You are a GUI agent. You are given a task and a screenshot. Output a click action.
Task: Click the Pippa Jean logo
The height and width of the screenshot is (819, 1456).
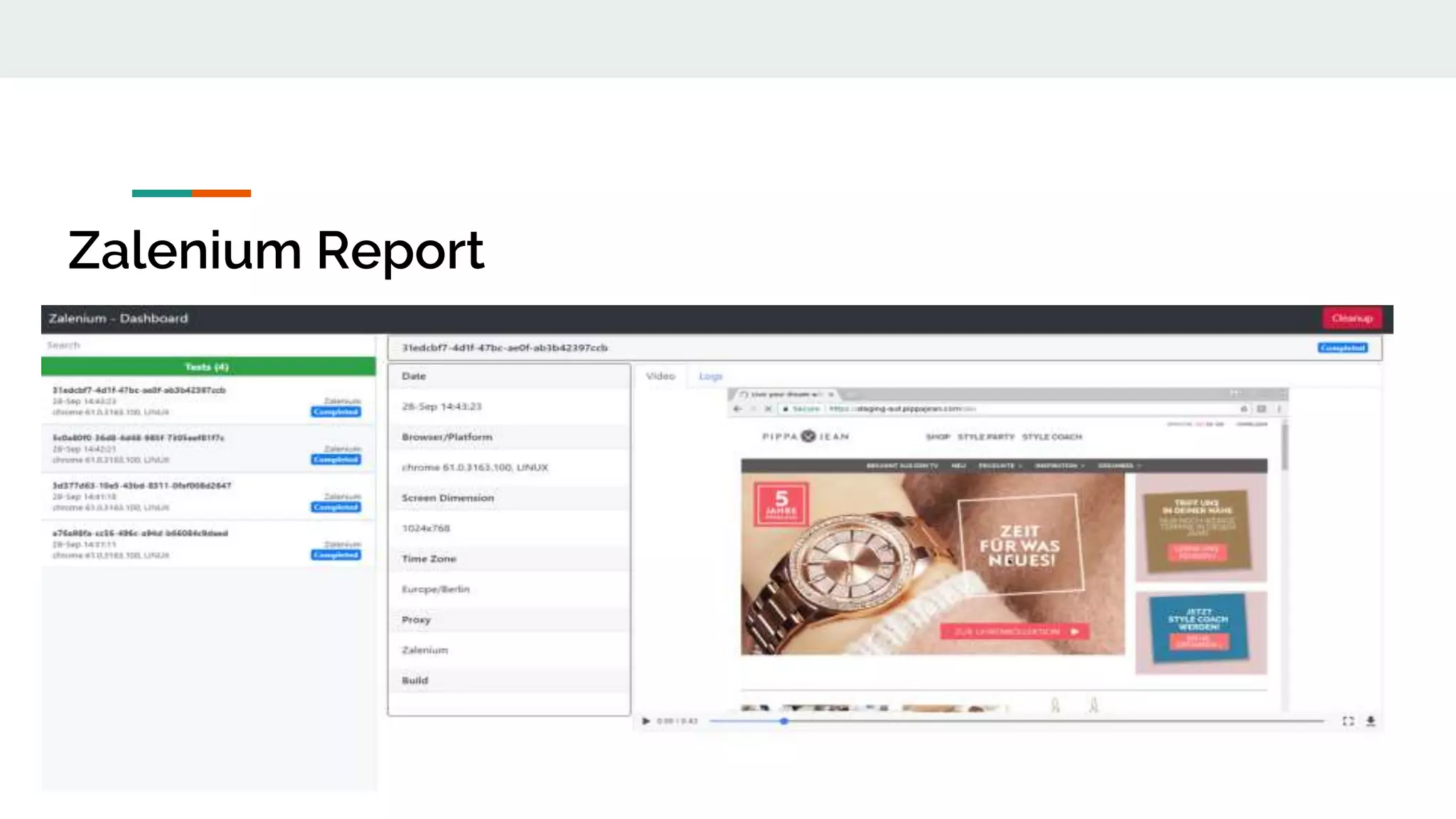[x=805, y=437]
